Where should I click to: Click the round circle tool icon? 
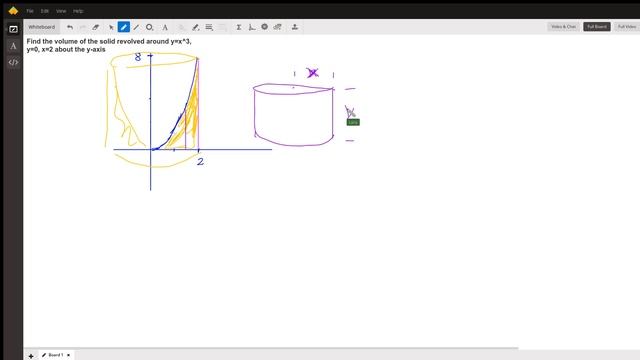[264, 27]
